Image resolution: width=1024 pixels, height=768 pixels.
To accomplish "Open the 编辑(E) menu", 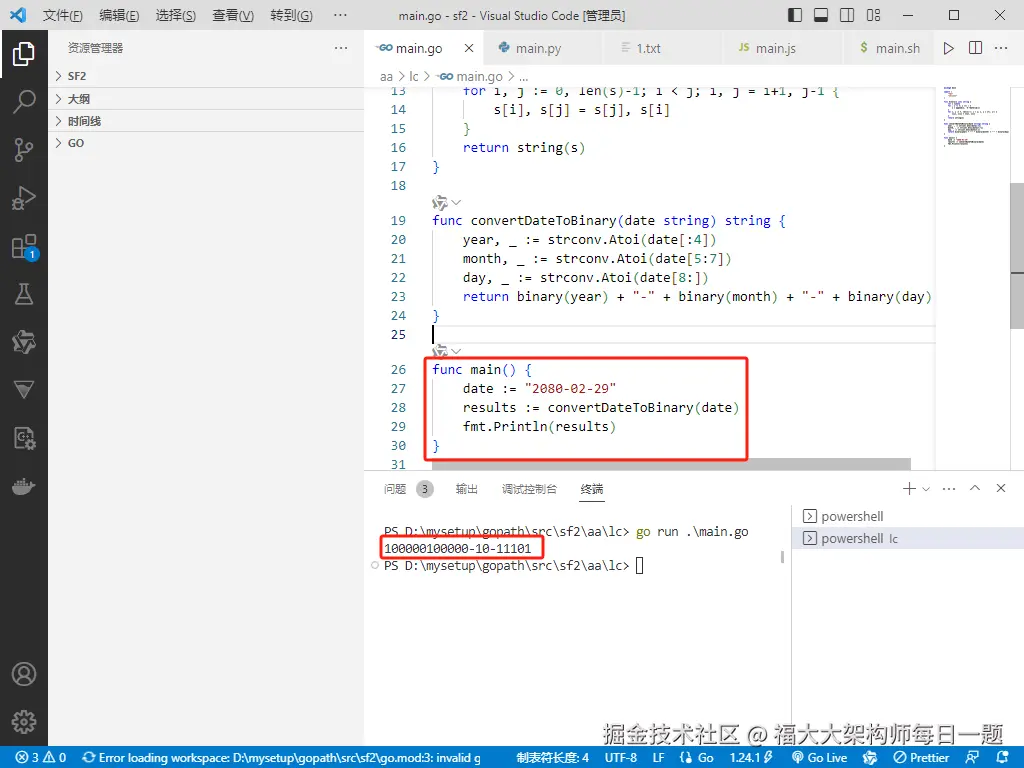I will tap(119, 15).
